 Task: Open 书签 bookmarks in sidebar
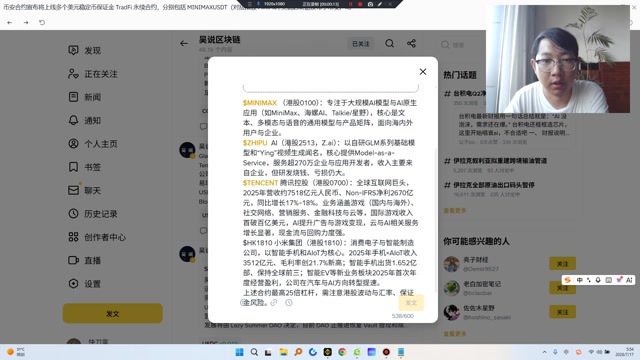(x=84, y=167)
